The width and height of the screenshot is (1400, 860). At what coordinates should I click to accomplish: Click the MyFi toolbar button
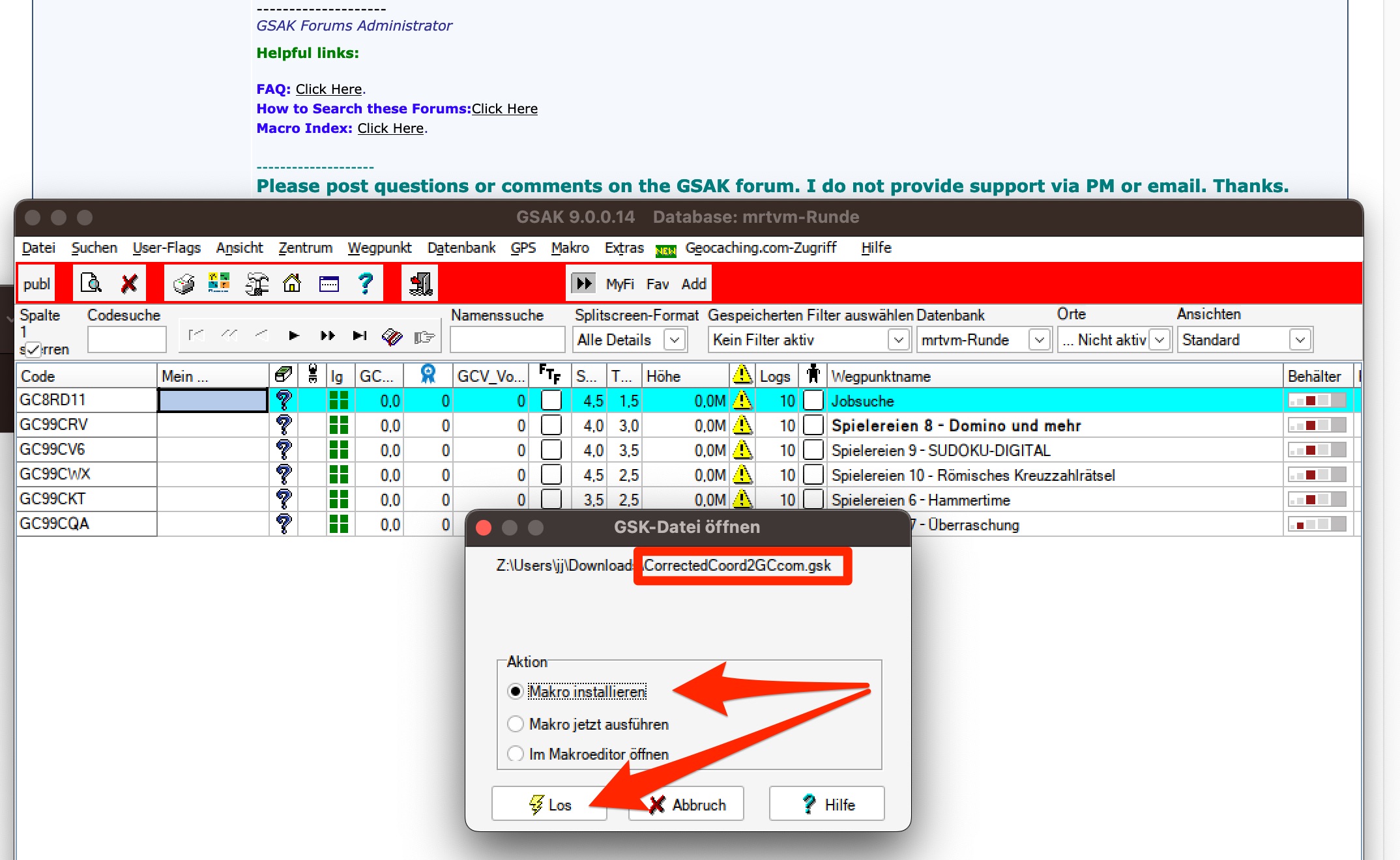[620, 284]
